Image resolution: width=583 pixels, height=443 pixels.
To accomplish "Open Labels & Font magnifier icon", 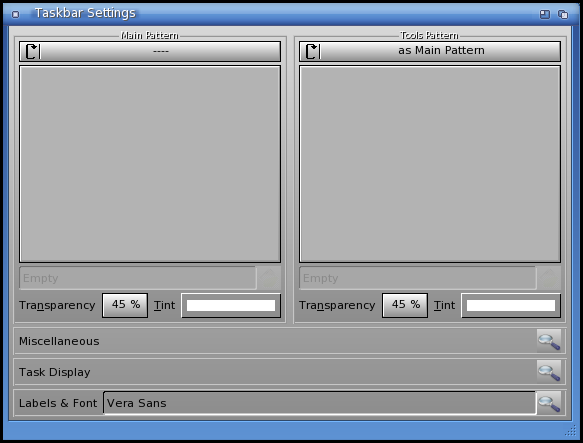I will (x=549, y=403).
